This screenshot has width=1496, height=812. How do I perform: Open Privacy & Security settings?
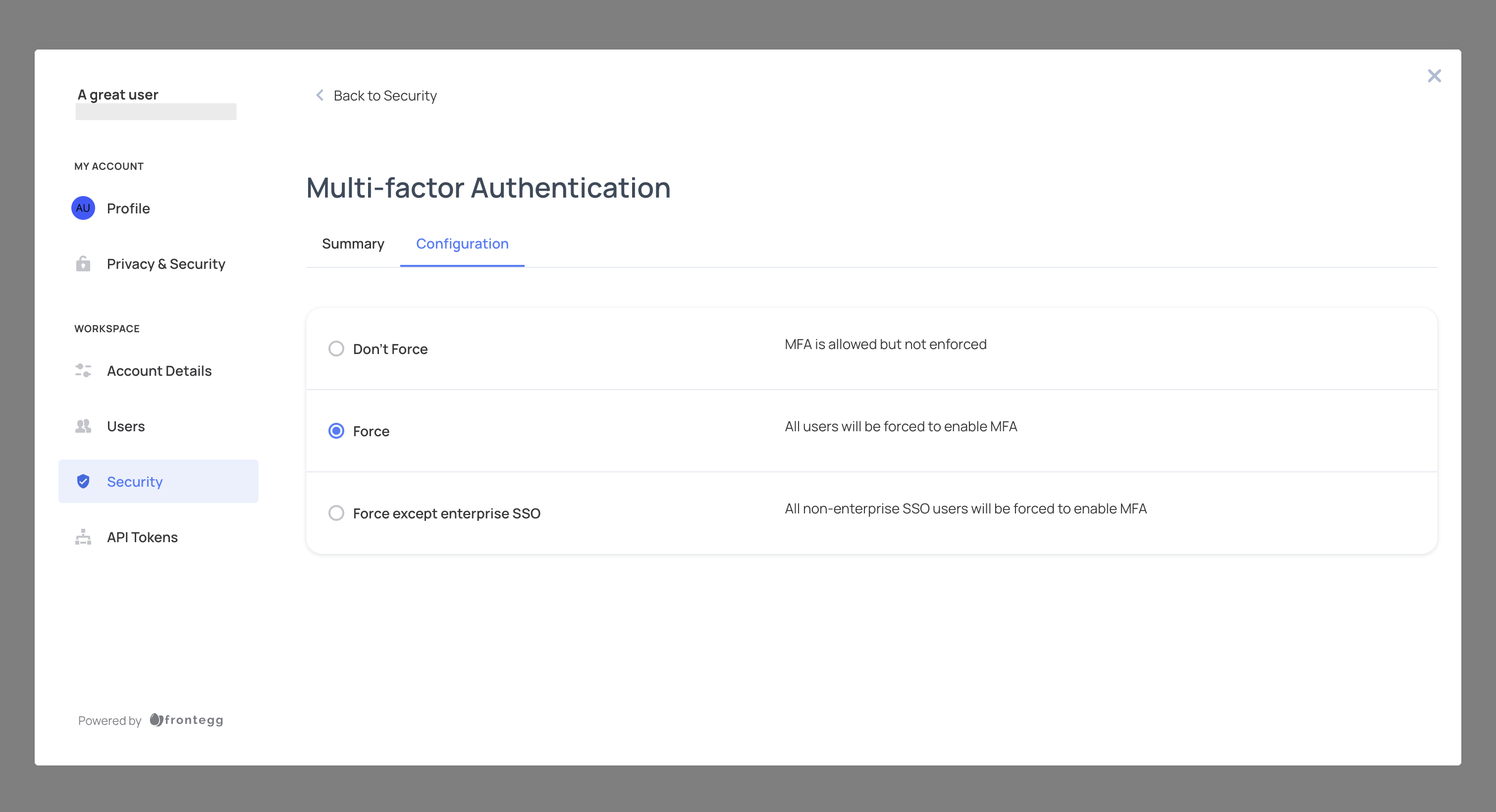coord(166,264)
